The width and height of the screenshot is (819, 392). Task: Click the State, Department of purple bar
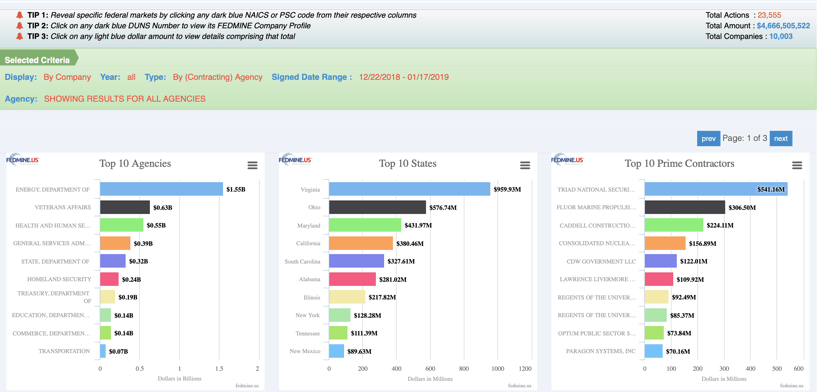[113, 261]
